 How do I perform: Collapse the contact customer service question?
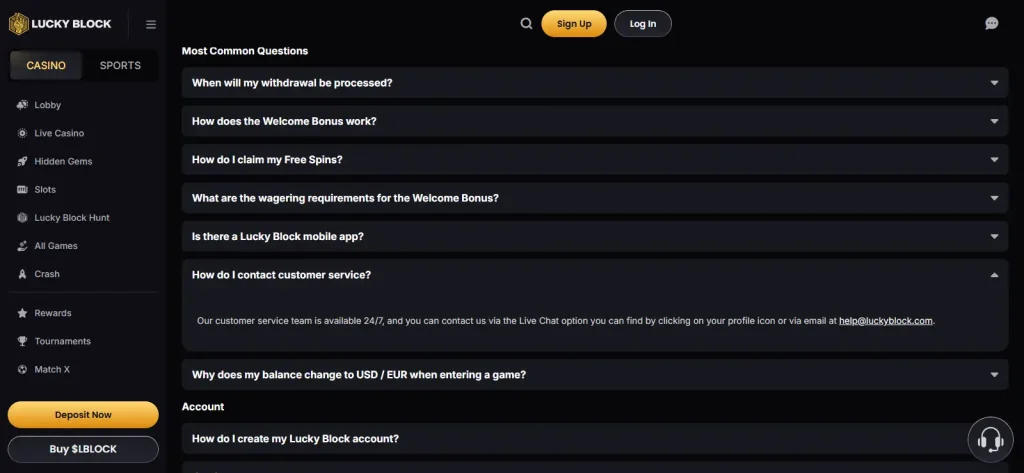pos(595,275)
